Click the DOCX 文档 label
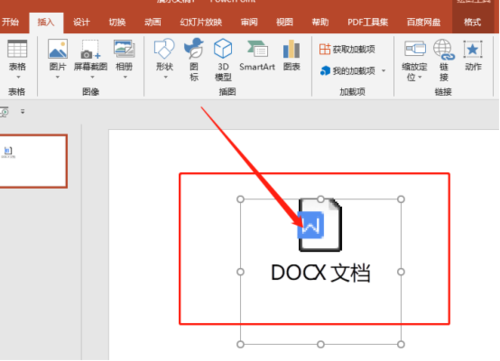 [x=321, y=273]
